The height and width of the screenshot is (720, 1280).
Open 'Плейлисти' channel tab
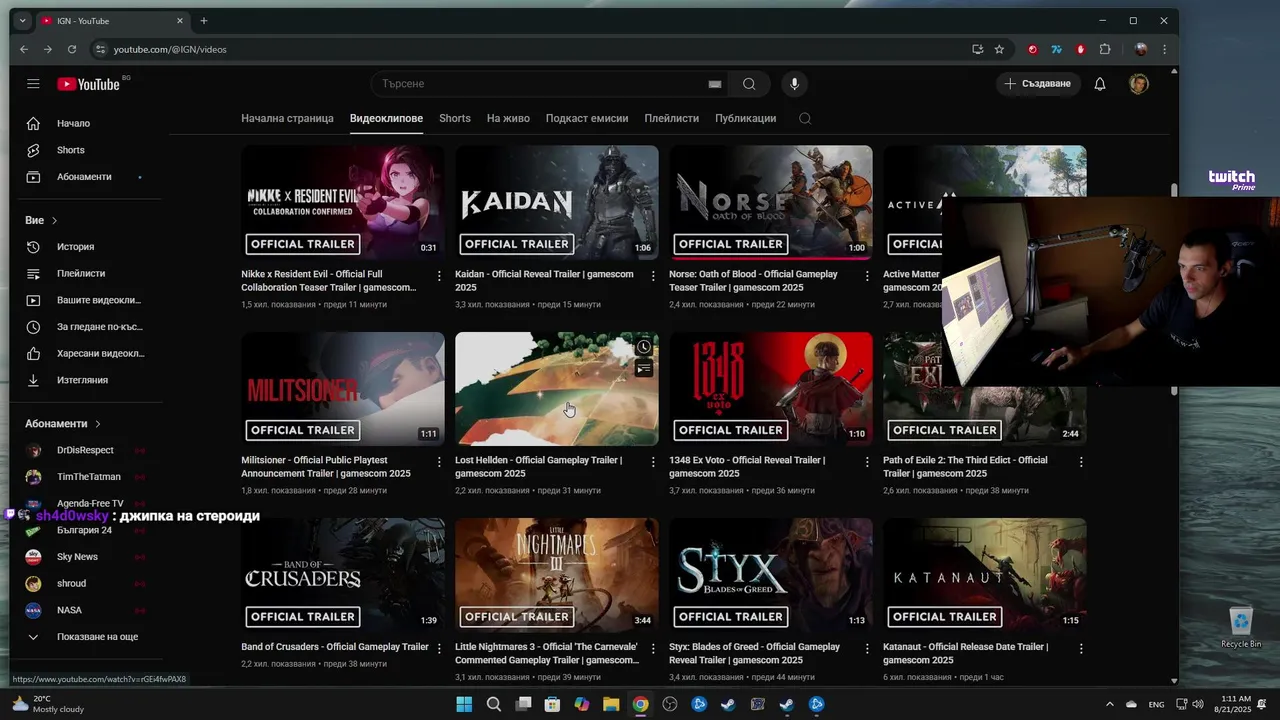672,118
